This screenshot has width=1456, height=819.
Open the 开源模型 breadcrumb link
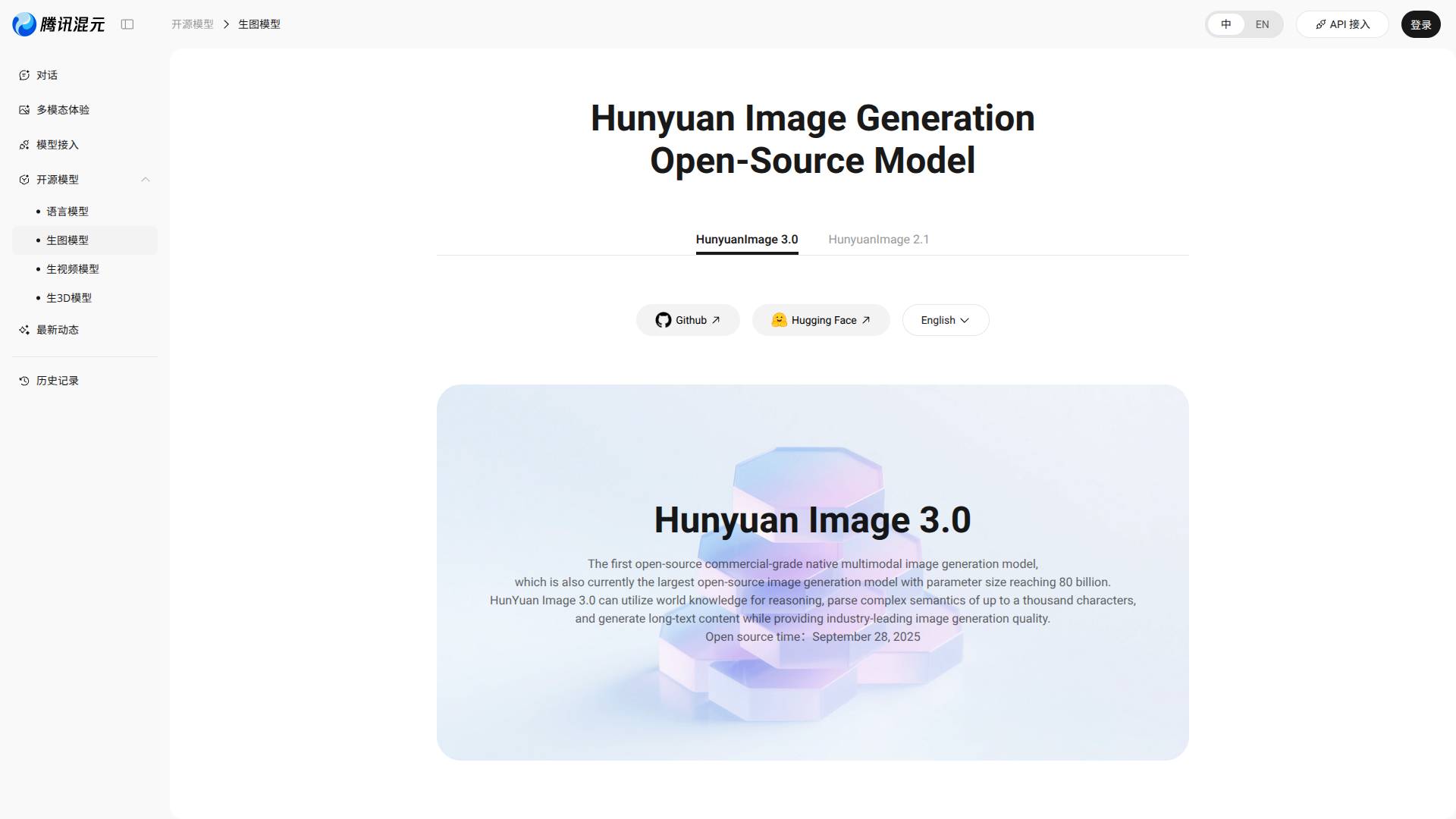(193, 24)
